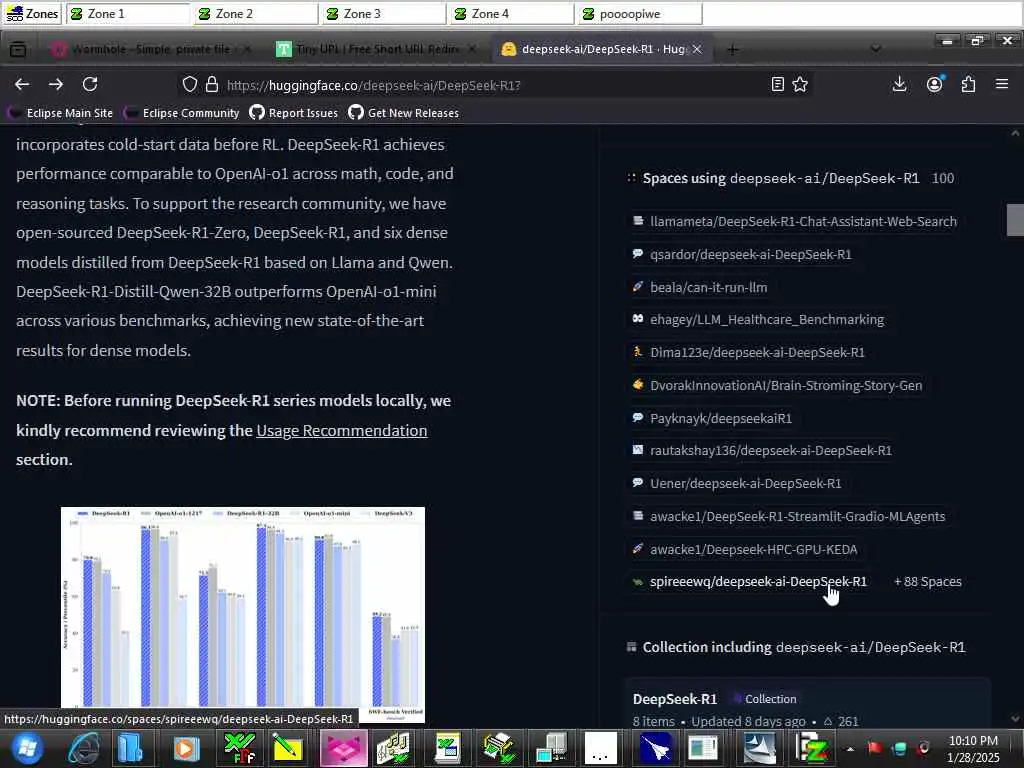This screenshot has width=1024, height=768.
Task: Switch to Wormhole file sharing tab
Action: click(x=152, y=49)
